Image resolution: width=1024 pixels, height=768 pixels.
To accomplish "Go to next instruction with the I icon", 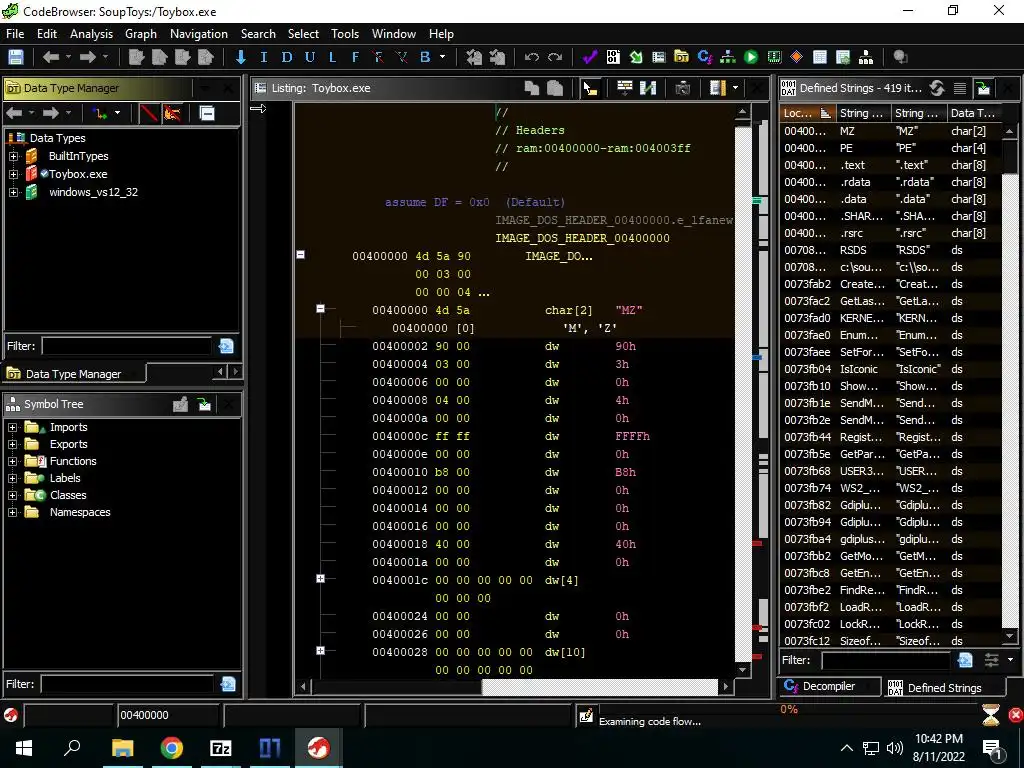I will [x=264, y=57].
